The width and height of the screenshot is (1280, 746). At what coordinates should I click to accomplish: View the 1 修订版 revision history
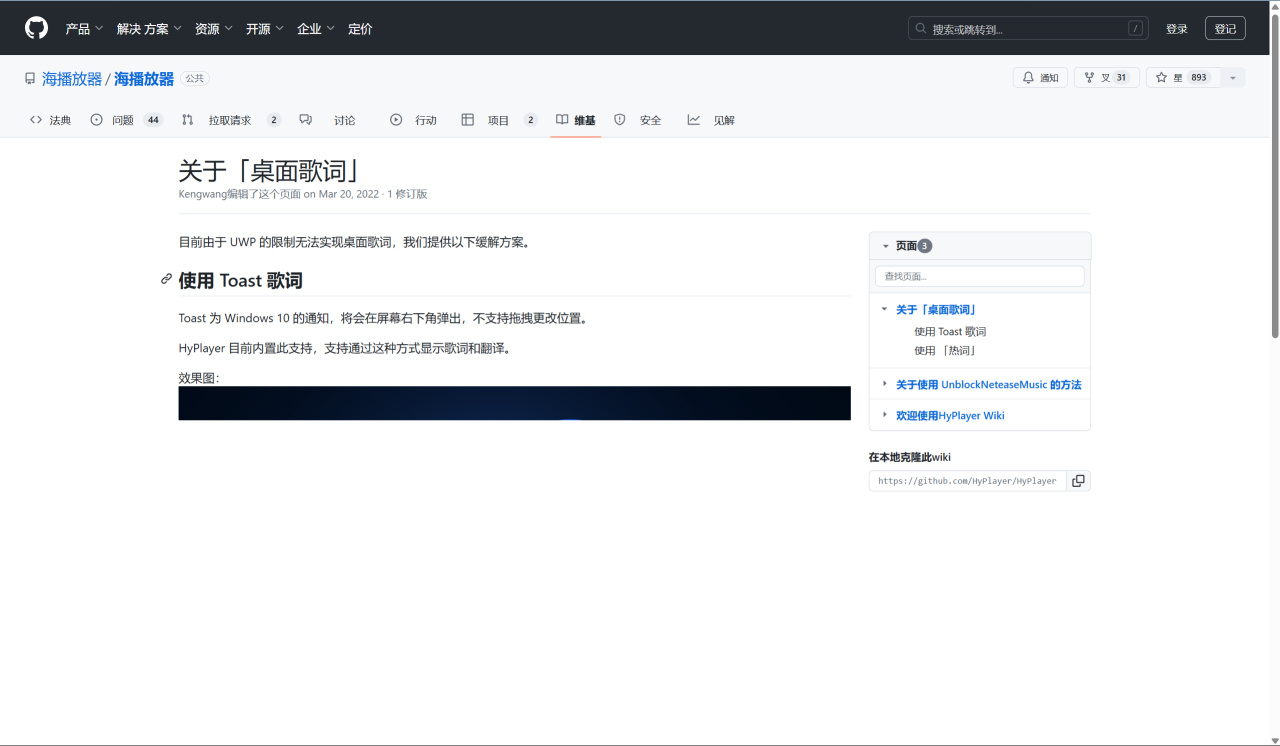point(407,194)
